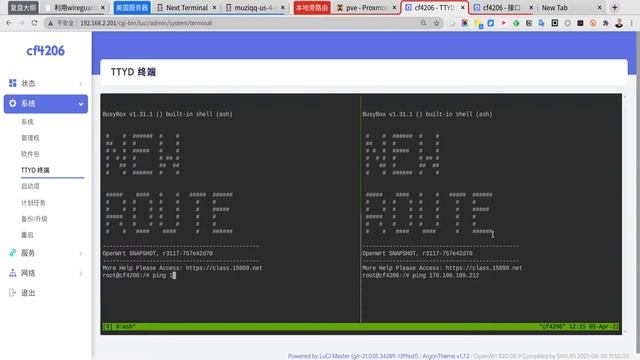Viewport: 640px width, 360px height.
Task: Open the 计划任务 submenu item
Action: pyautogui.click(x=33, y=202)
